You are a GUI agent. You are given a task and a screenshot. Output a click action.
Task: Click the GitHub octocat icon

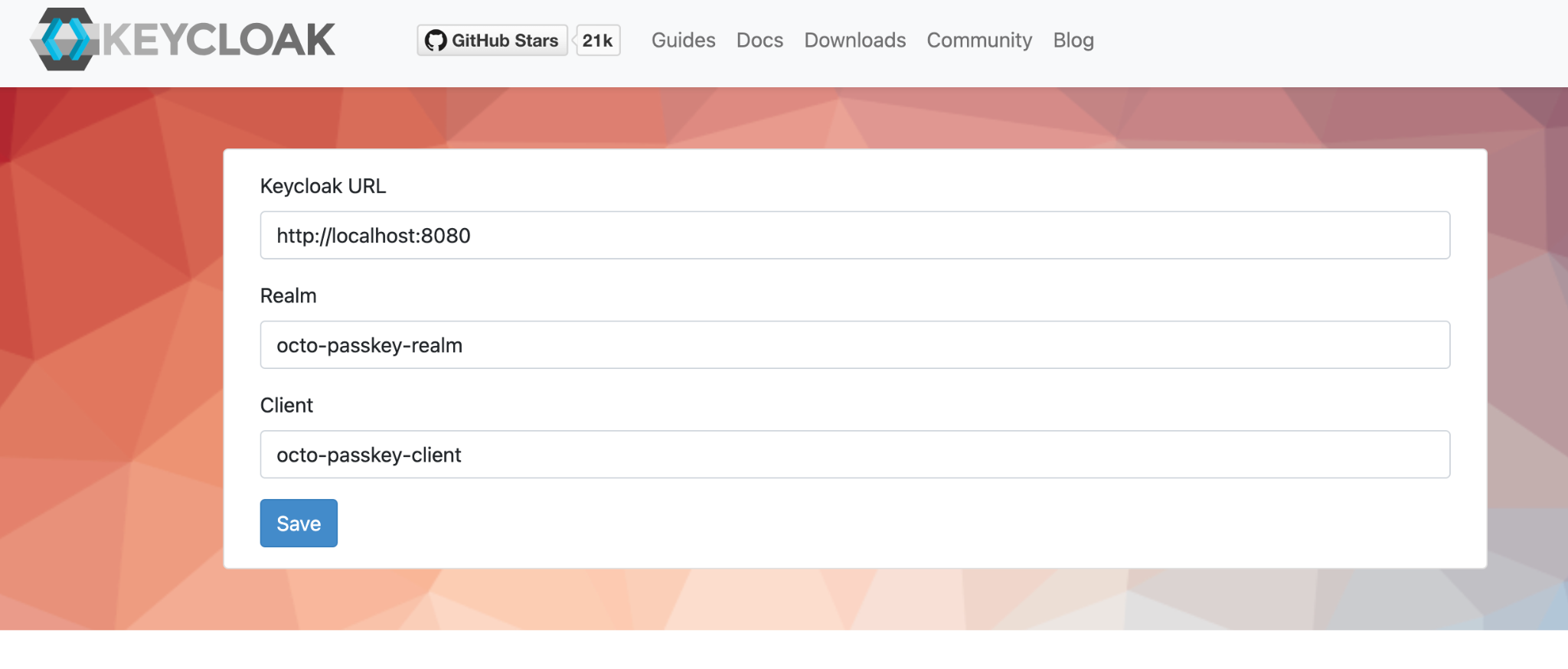click(x=436, y=41)
